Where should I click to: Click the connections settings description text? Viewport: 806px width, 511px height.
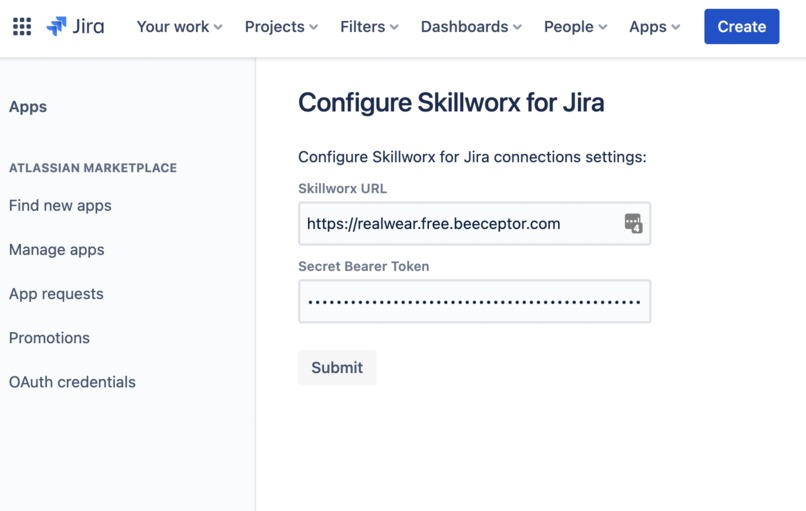[x=472, y=157]
